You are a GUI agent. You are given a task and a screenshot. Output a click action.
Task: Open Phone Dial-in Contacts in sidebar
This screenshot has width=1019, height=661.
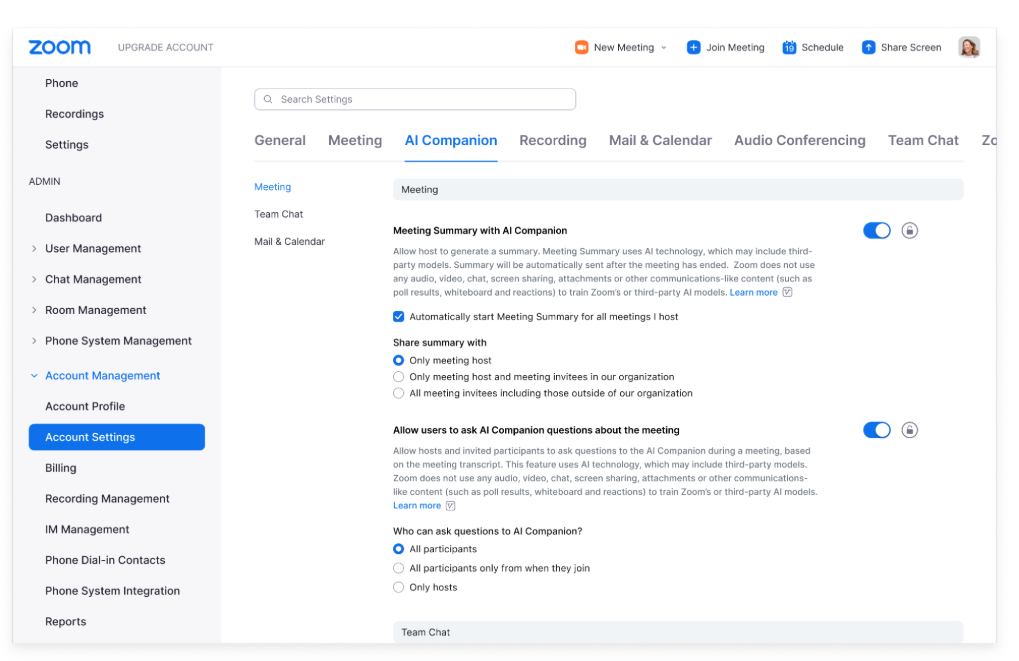click(x=105, y=560)
